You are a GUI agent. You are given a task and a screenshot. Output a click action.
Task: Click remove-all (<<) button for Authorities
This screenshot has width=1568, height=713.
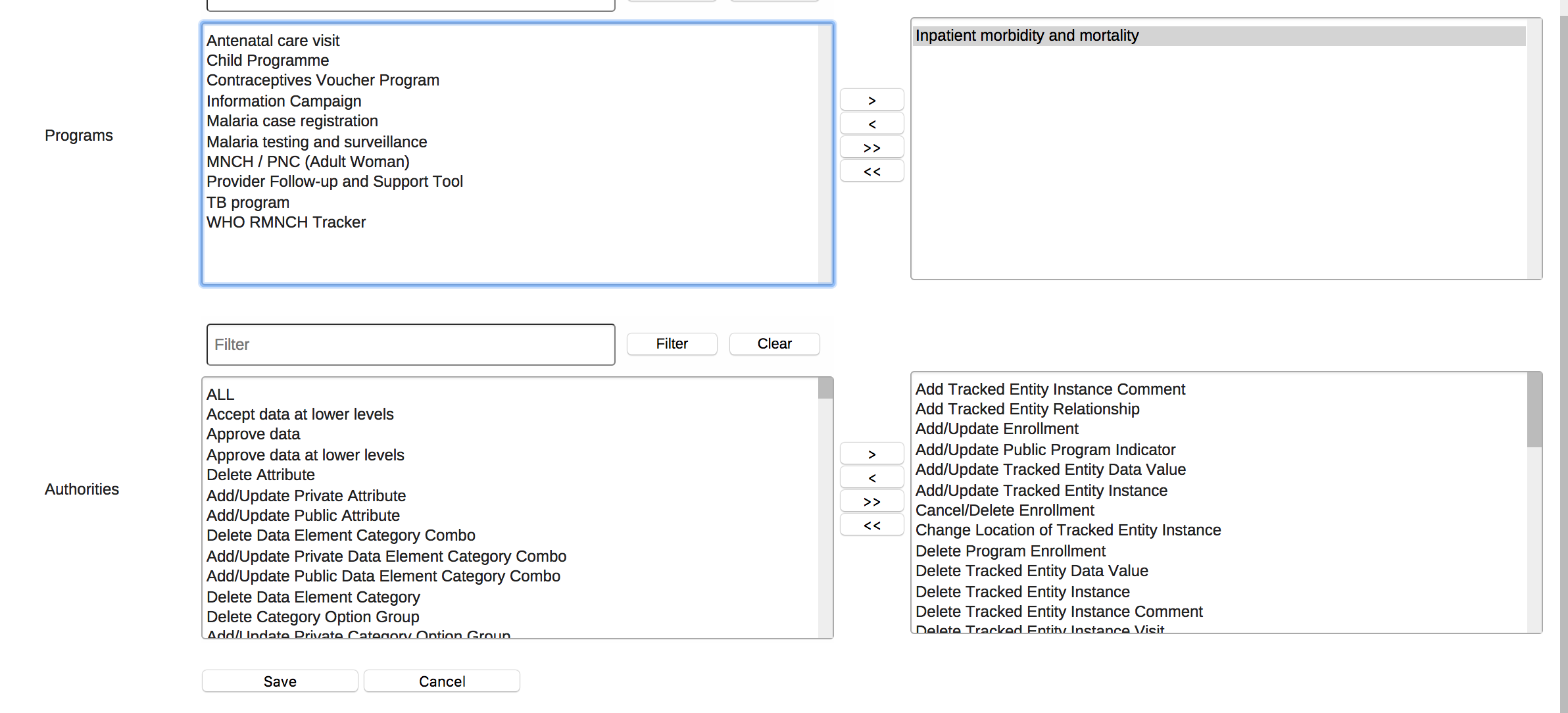tap(871, 525)
